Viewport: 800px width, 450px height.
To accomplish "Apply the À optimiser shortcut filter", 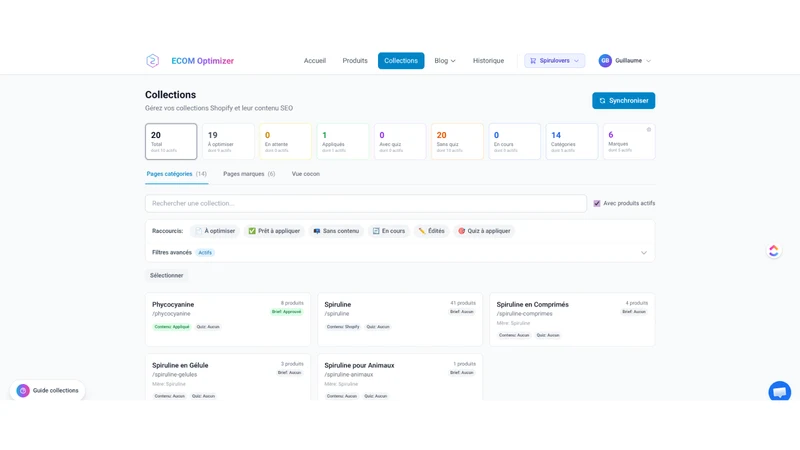I will tap(215, 231).
